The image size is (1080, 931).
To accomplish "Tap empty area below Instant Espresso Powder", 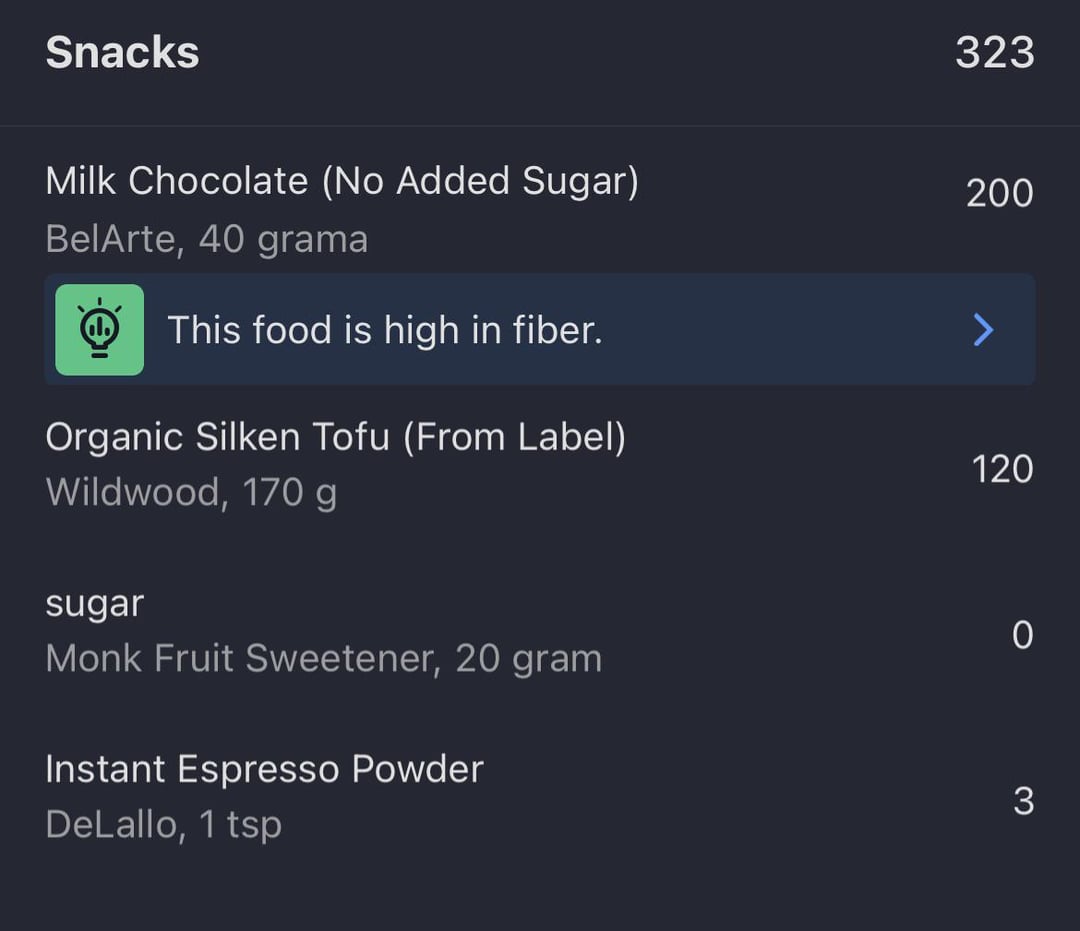I will pos(540,895).
